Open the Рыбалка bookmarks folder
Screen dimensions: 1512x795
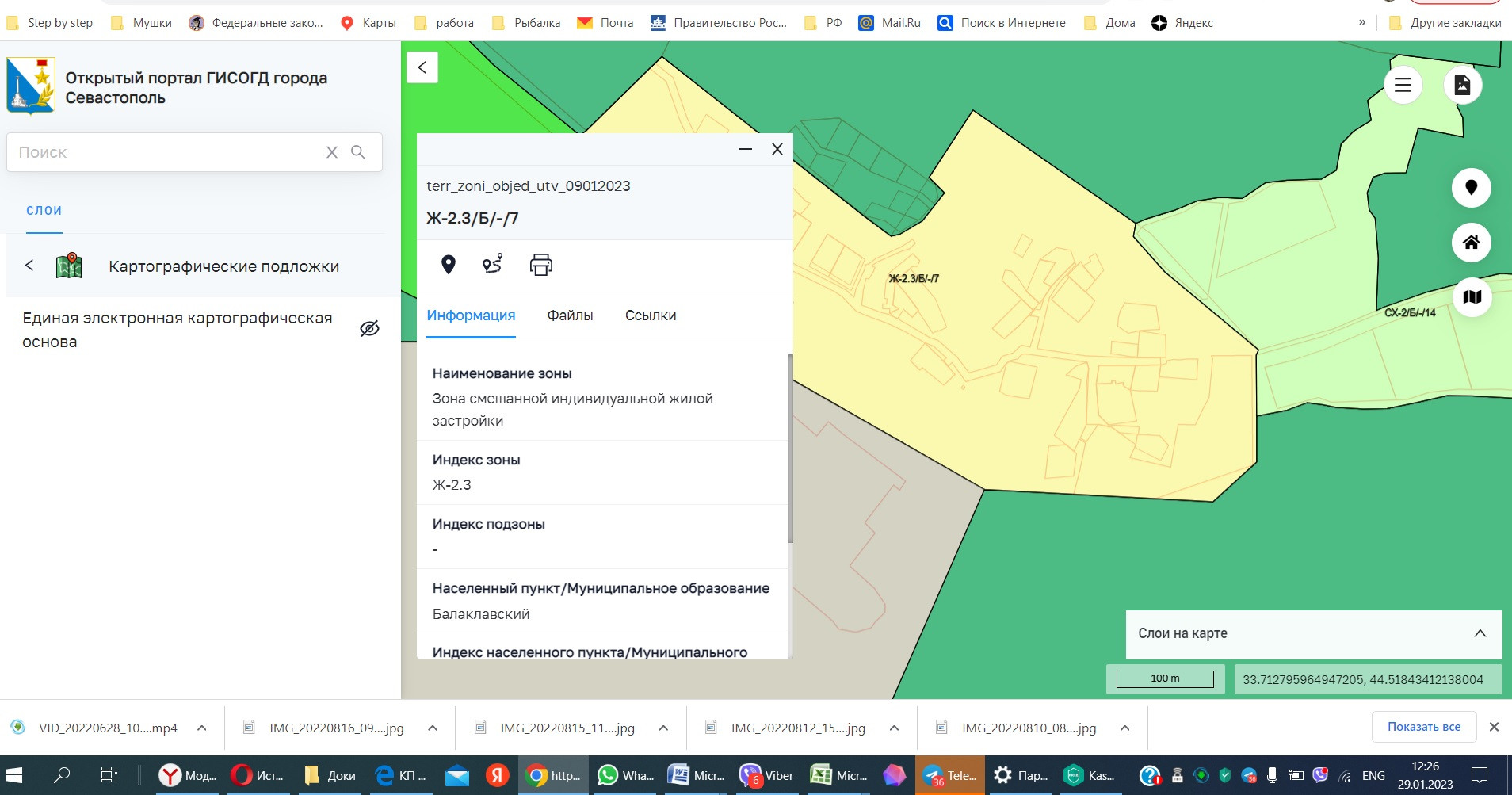click(526, 23)
